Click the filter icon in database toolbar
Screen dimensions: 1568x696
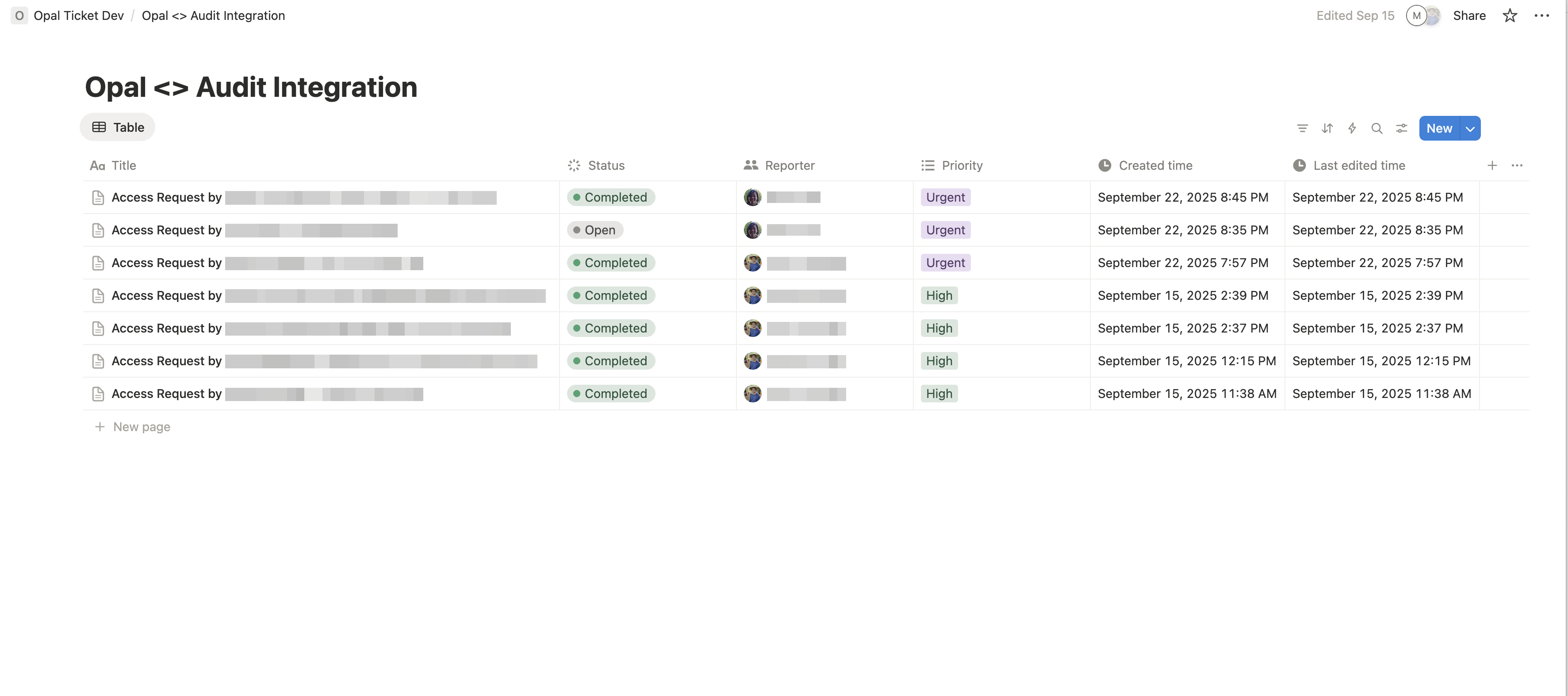pos(1302,128)
